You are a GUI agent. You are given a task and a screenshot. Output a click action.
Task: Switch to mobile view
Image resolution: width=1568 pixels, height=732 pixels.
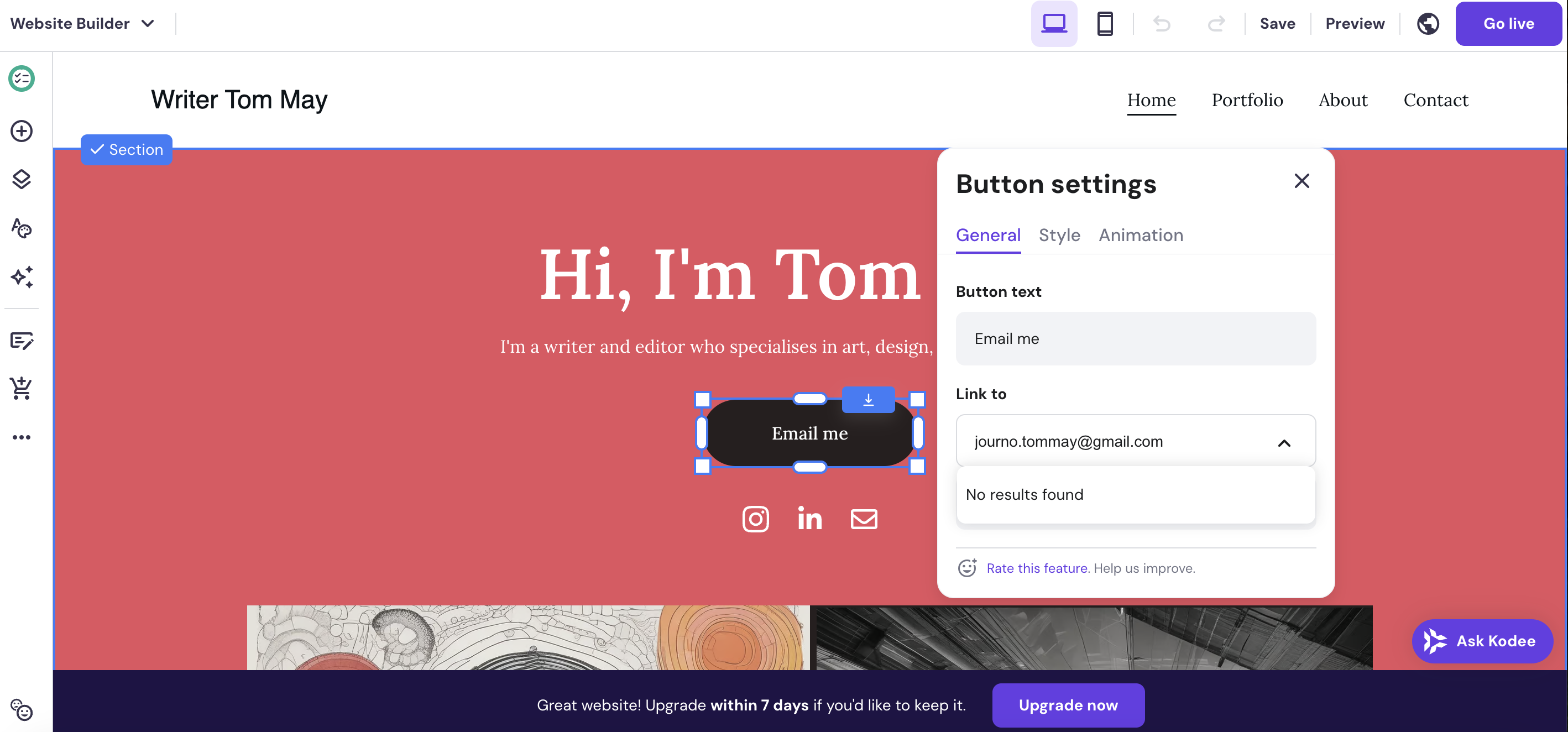point(1105,24)
